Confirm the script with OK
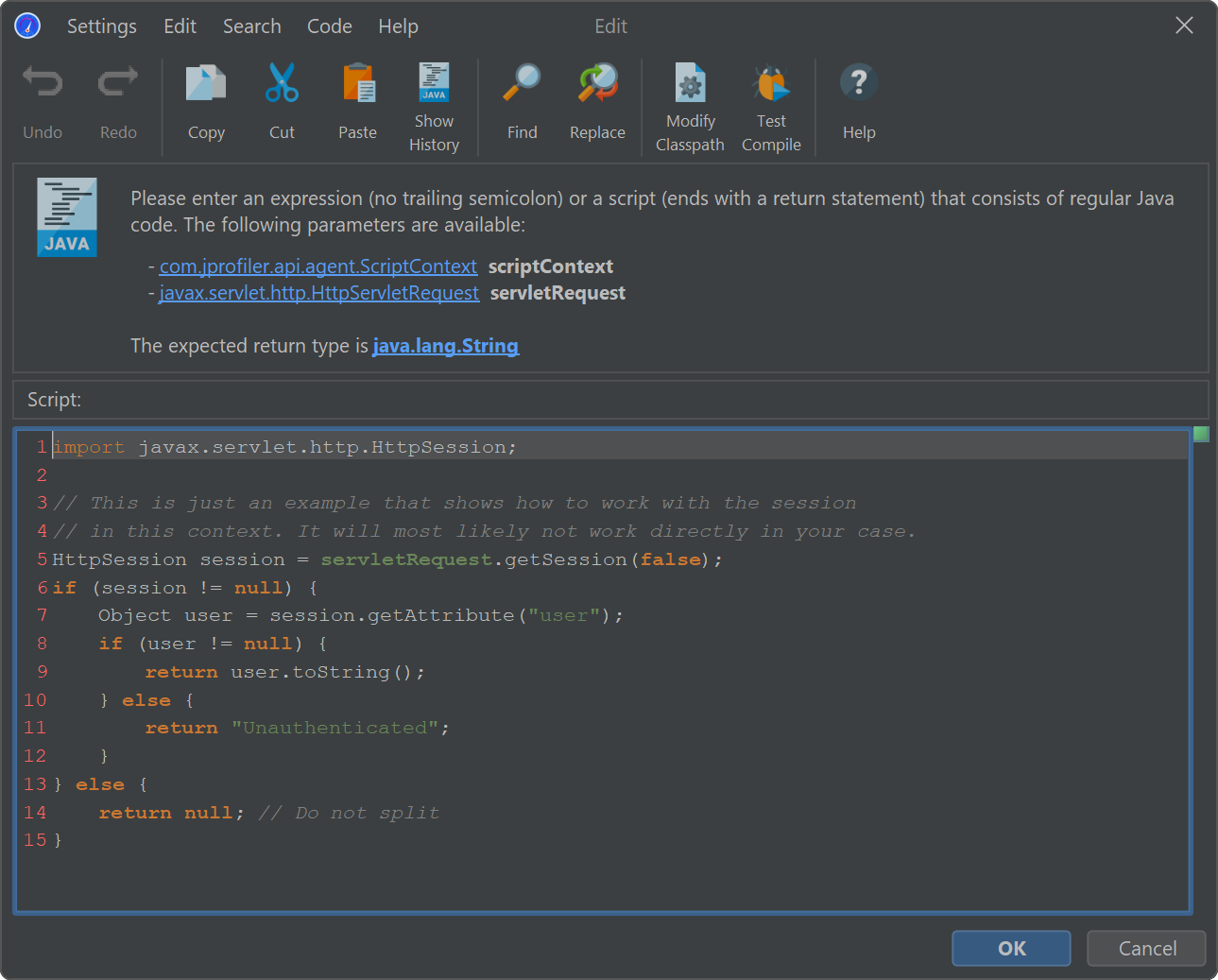The image size is (1218, 980). 1011,948
